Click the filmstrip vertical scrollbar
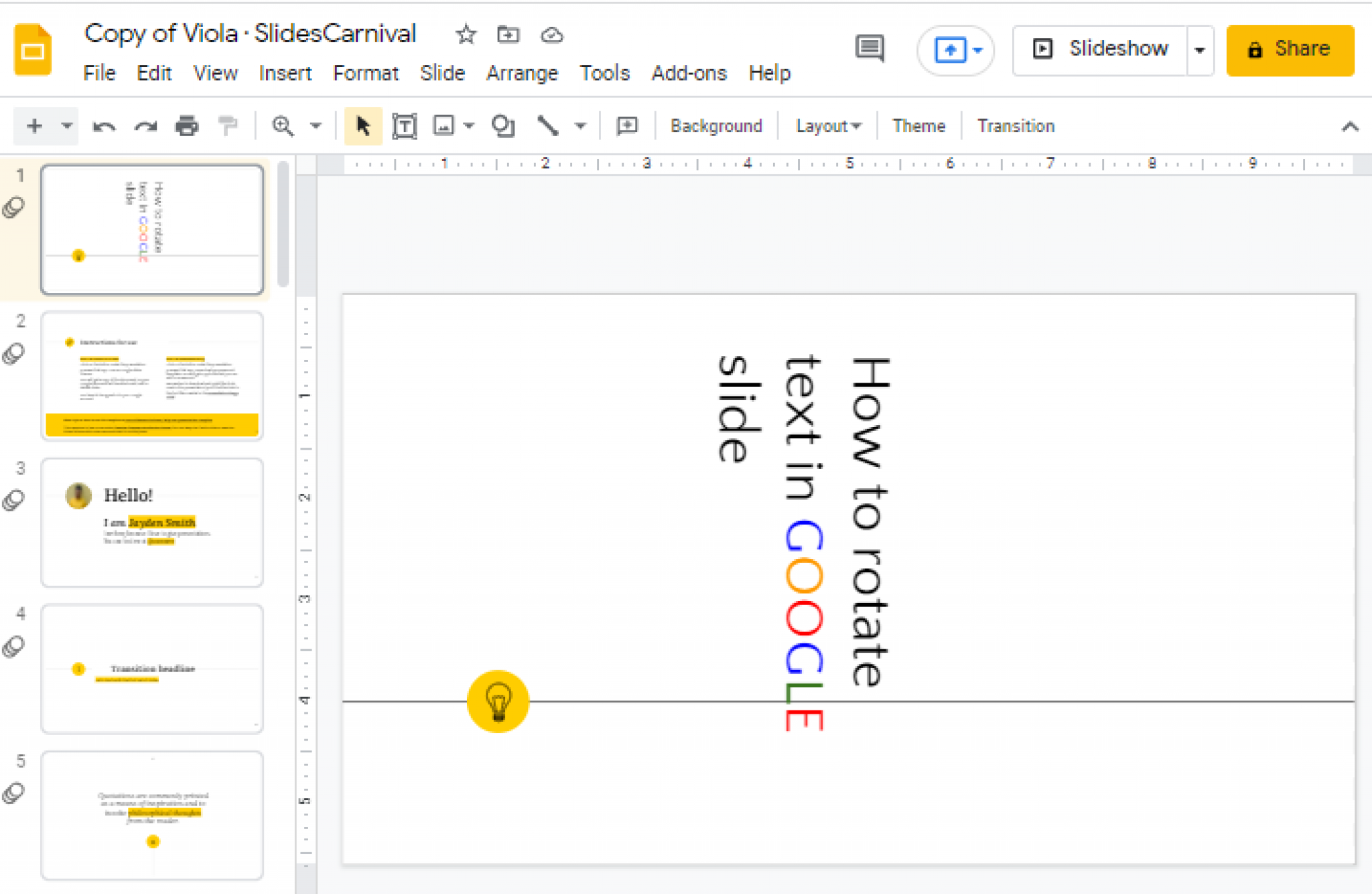 pos(283,225)
